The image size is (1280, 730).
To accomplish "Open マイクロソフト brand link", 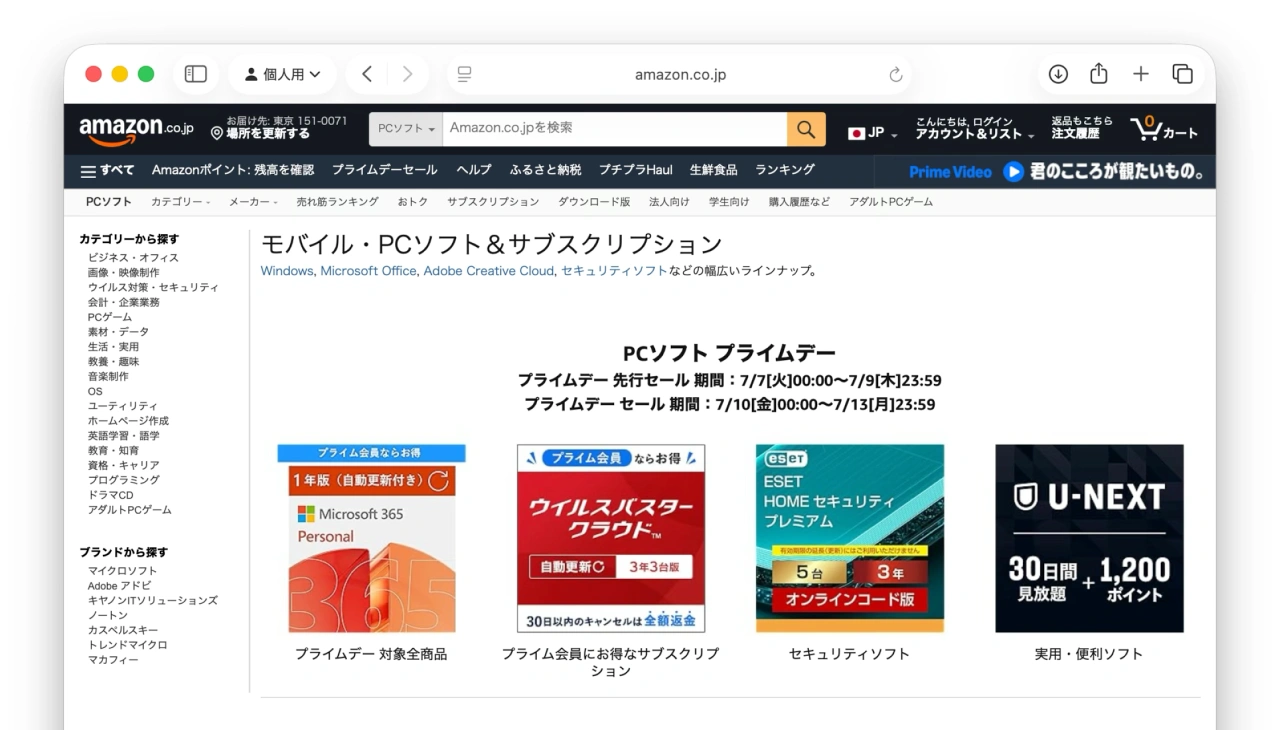I will tap(122, 571).
